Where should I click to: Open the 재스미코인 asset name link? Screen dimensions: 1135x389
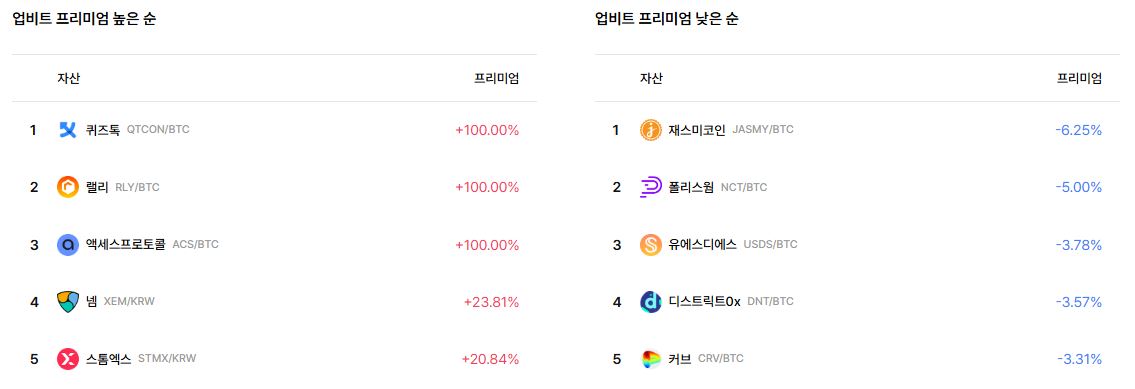pyautogui.click(x=697, y=130)
